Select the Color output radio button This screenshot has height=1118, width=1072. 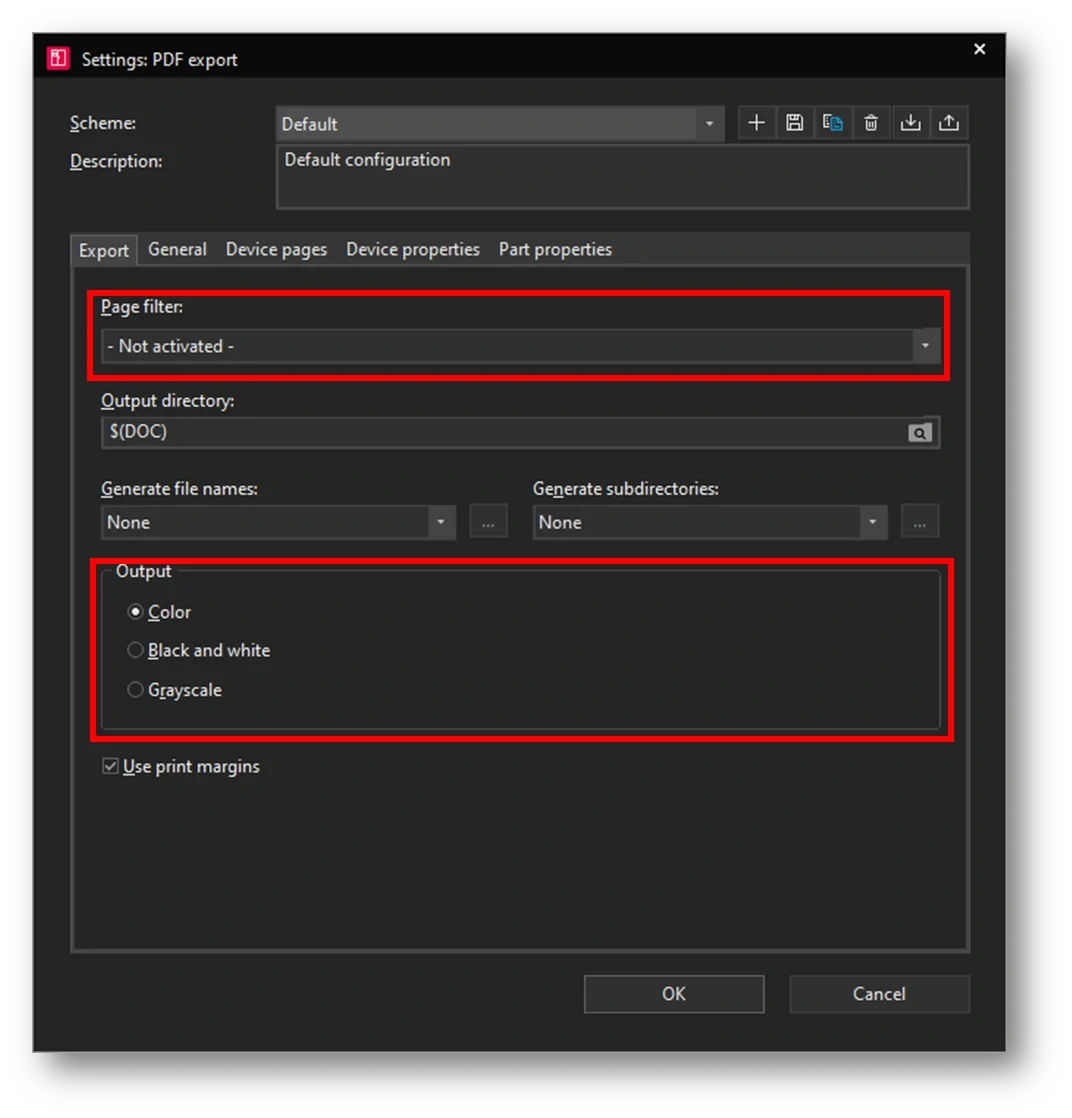point(135,612)
